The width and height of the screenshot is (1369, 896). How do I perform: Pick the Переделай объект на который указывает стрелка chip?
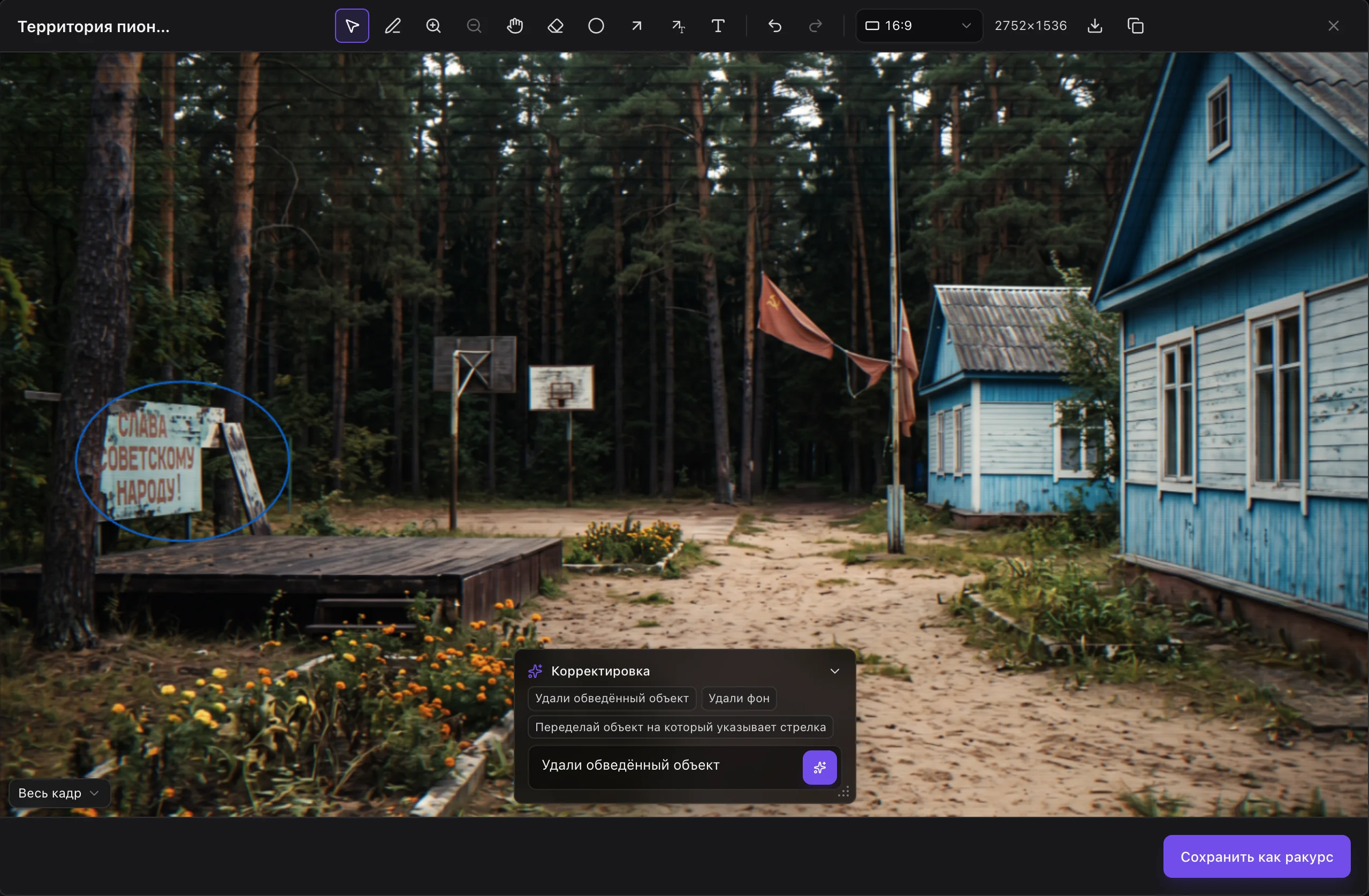click(x=680, y=727)
